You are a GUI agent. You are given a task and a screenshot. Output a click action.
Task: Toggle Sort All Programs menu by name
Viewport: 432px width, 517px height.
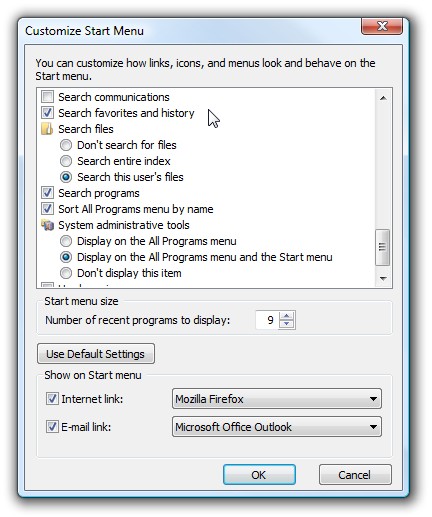pyautogui.click(x=47, y=209)
